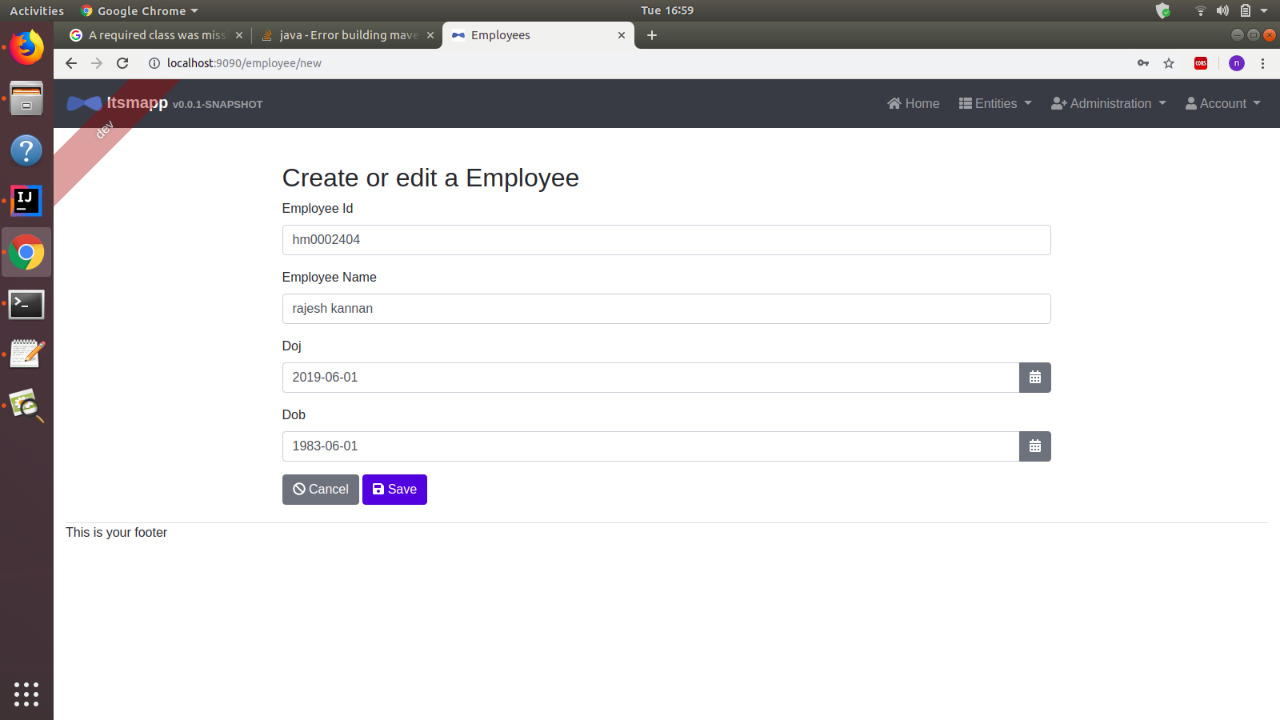Open saved passwords key icon
Screen dimensions: 1280x720
pos(1143,63)
